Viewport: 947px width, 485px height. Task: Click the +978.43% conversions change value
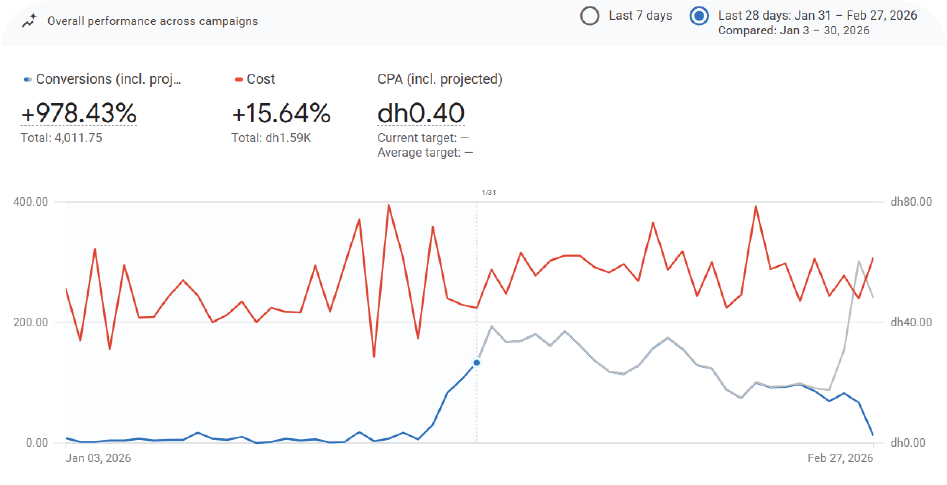click(x=78, y=113)
